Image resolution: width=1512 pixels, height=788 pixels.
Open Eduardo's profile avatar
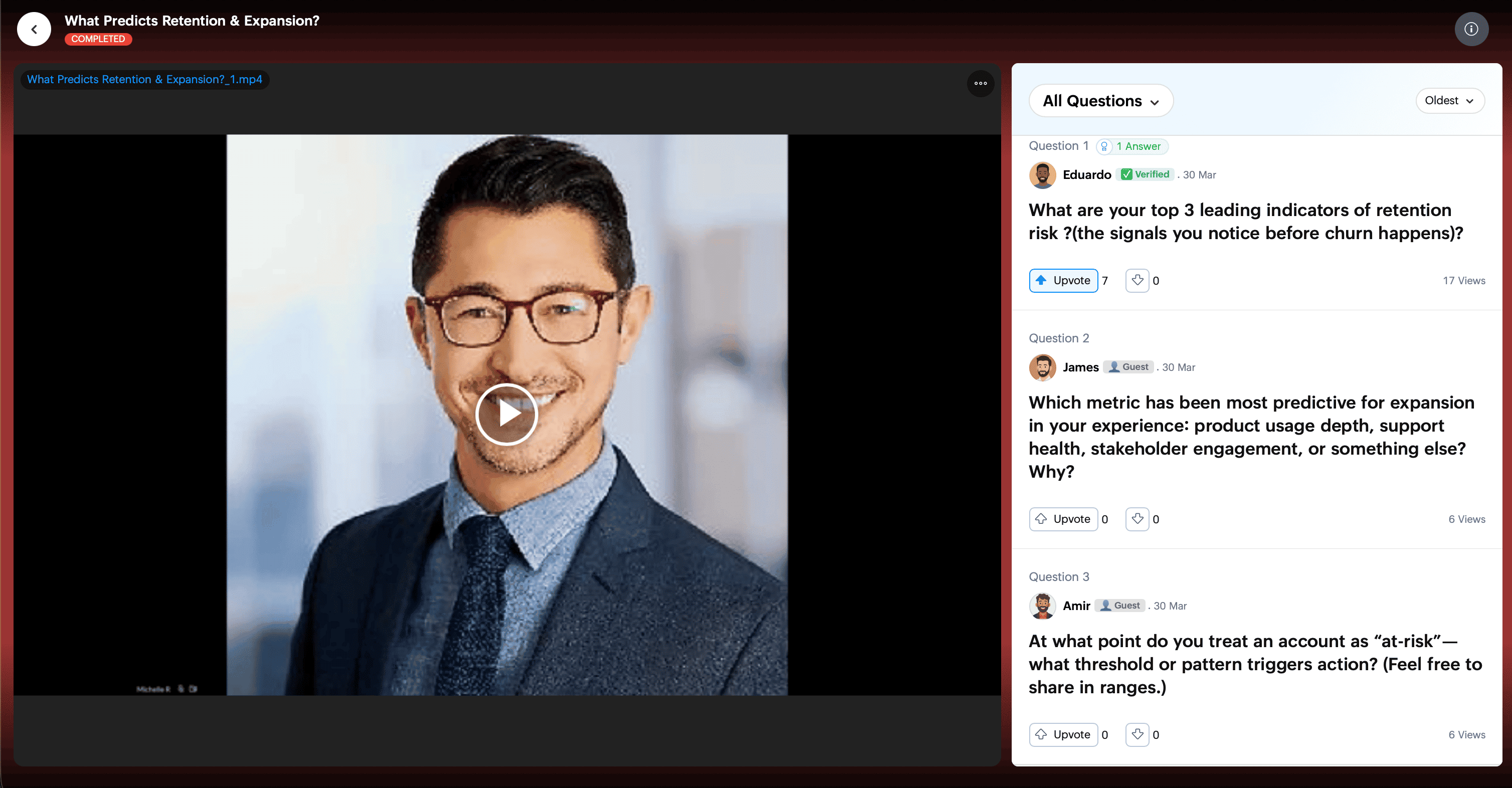coord(1042,175)
